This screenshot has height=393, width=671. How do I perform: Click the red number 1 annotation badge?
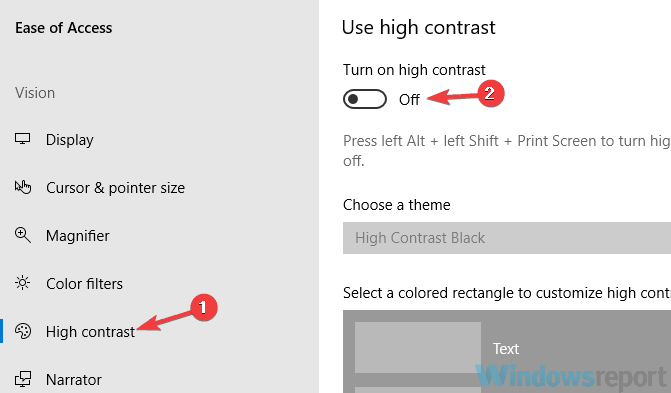coord(204,307)
